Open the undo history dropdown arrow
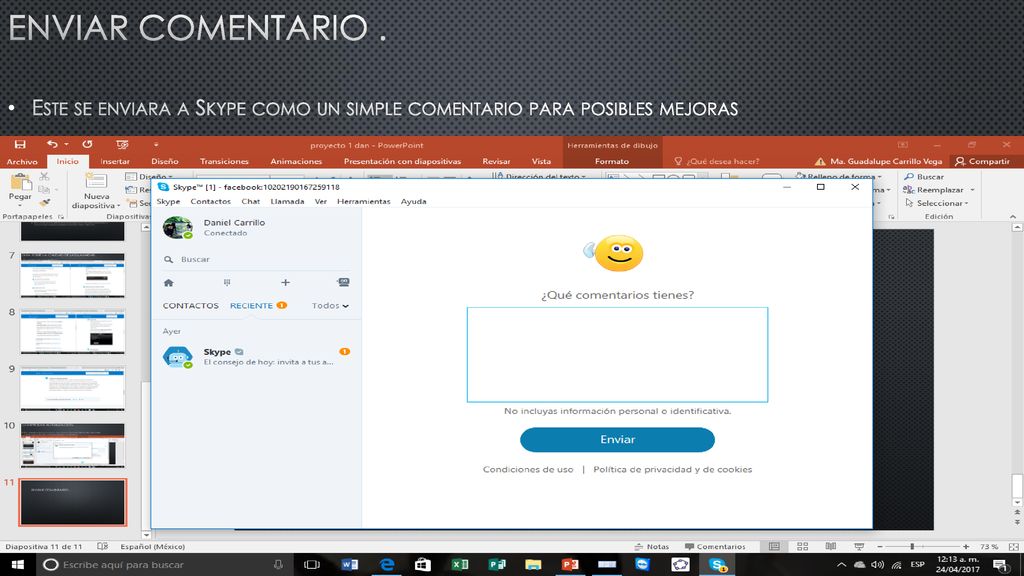Screen dimensions: 1024x576 [x=66, y=145]
